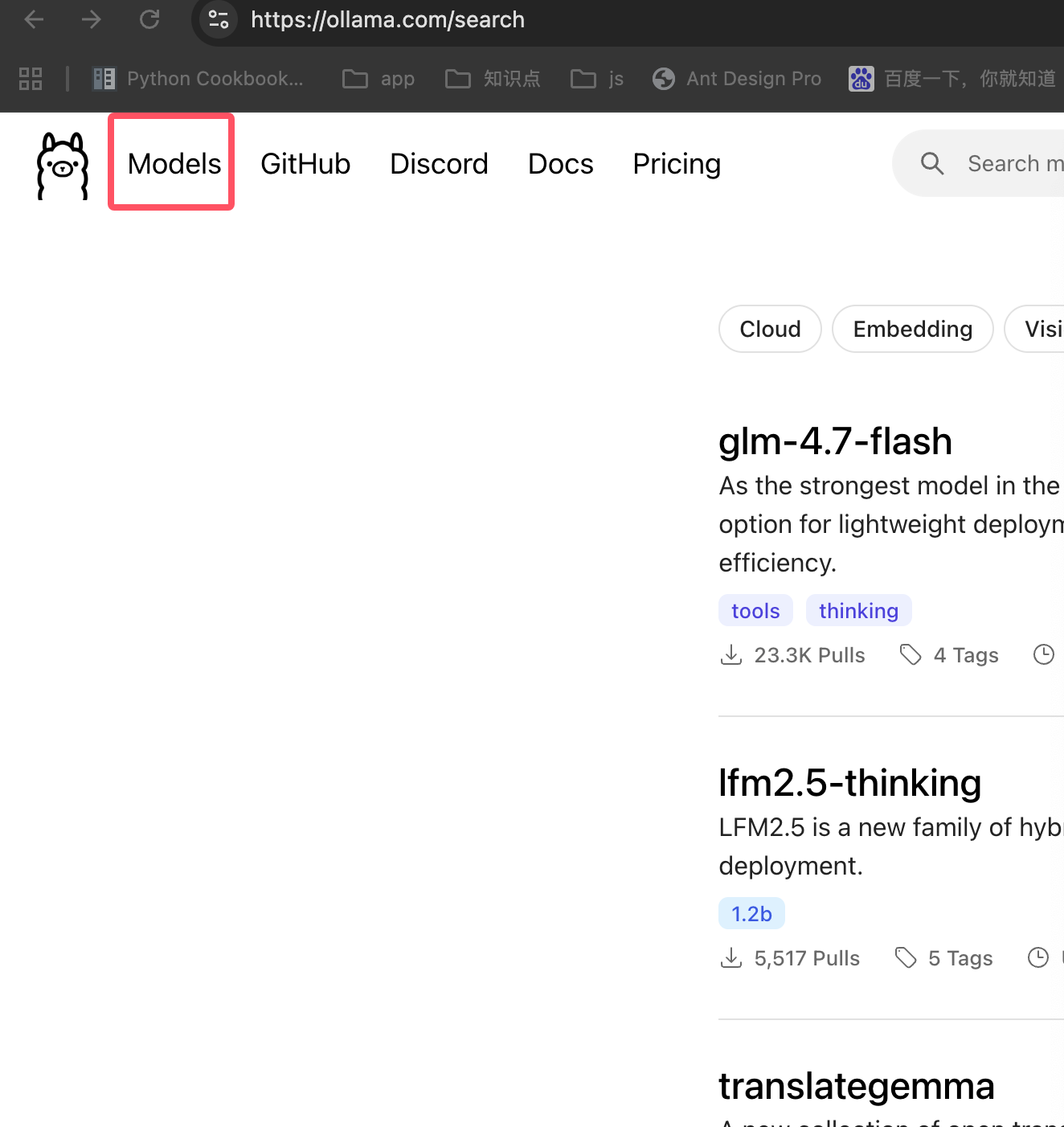Expand the app bookmarks folder

click(379, 79)
